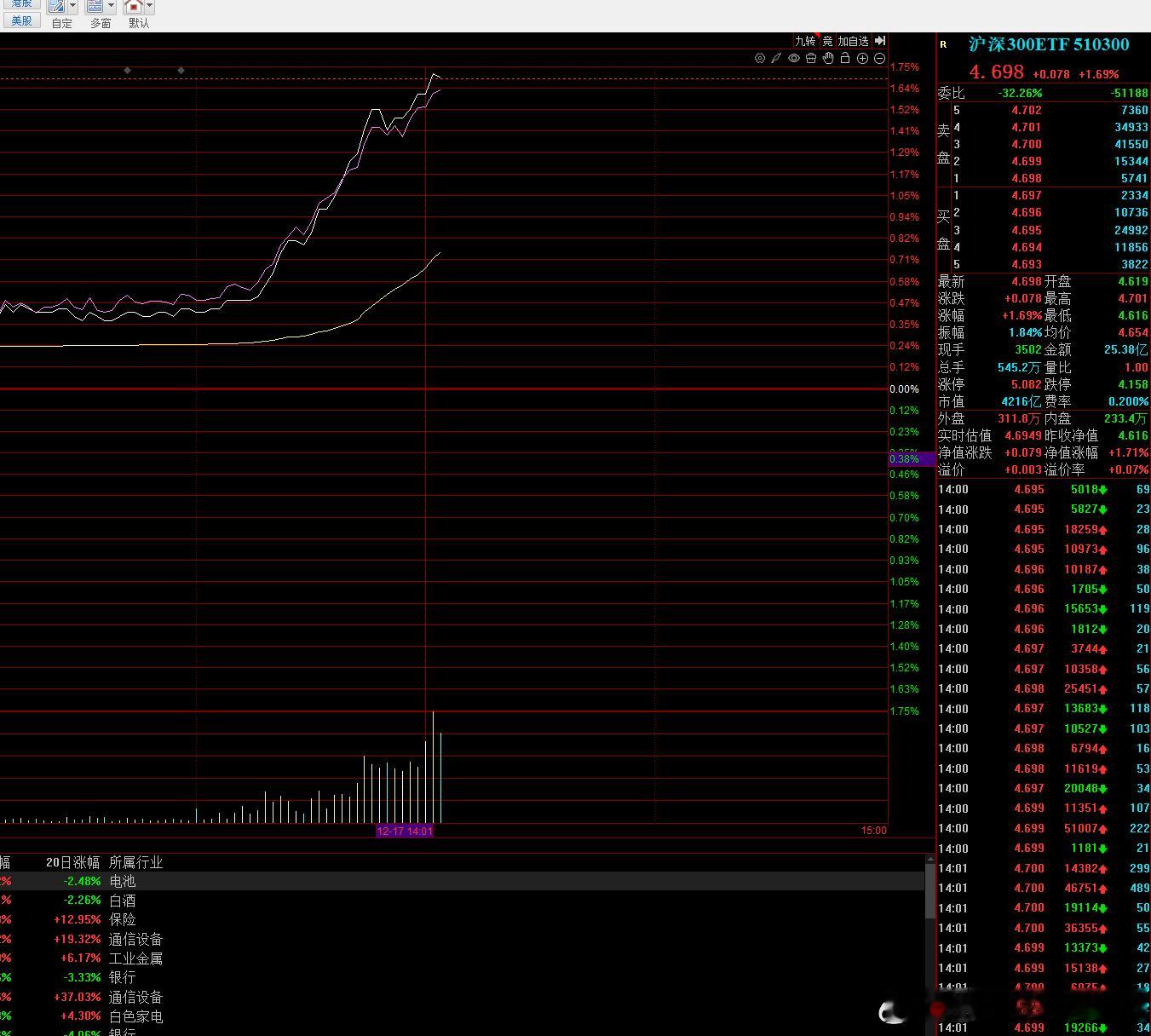Click the zoom in plus icon

pyautogui.click(x=862, y=58)
